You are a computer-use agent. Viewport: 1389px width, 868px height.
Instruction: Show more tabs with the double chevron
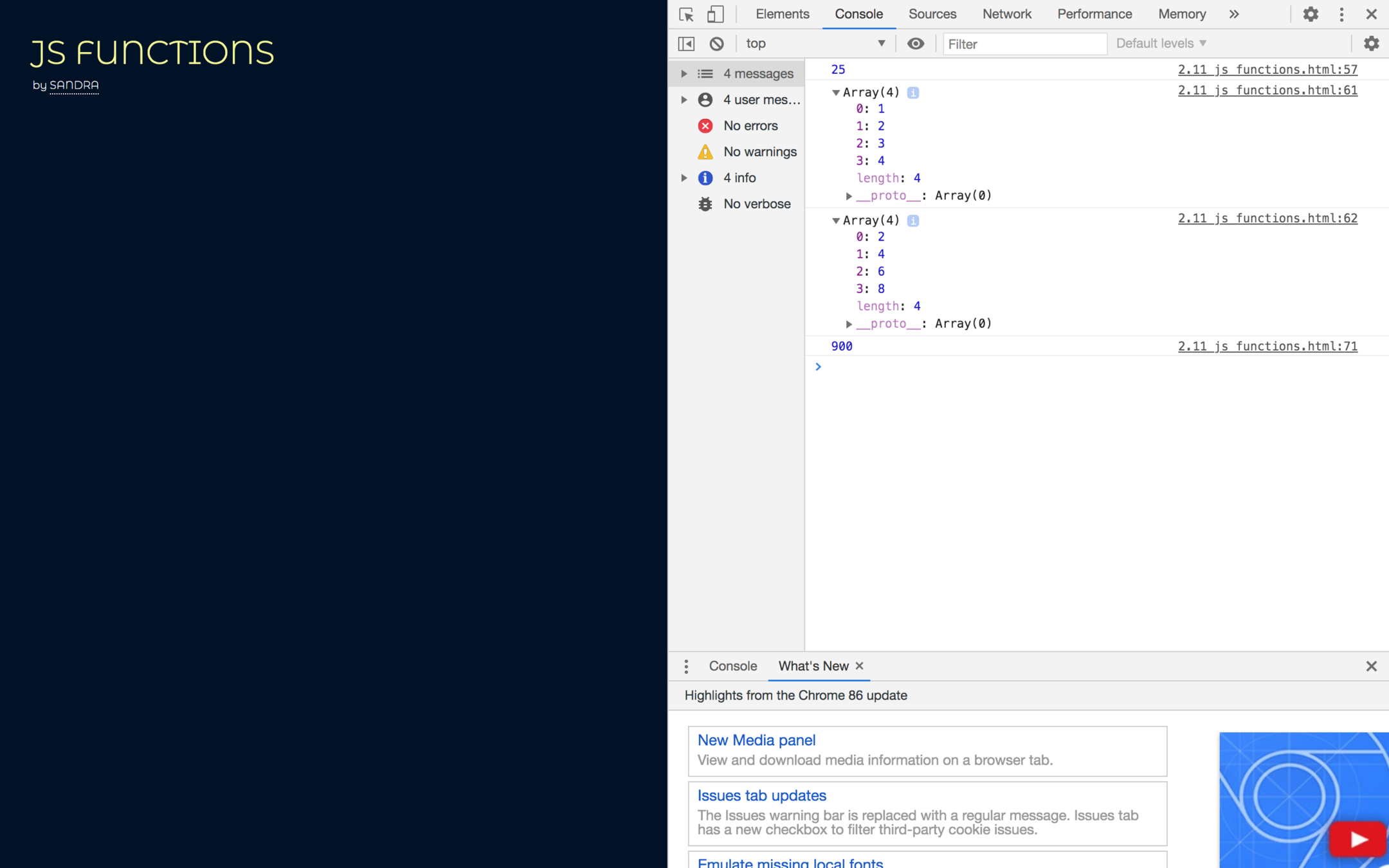click(x=1233, y=14)
